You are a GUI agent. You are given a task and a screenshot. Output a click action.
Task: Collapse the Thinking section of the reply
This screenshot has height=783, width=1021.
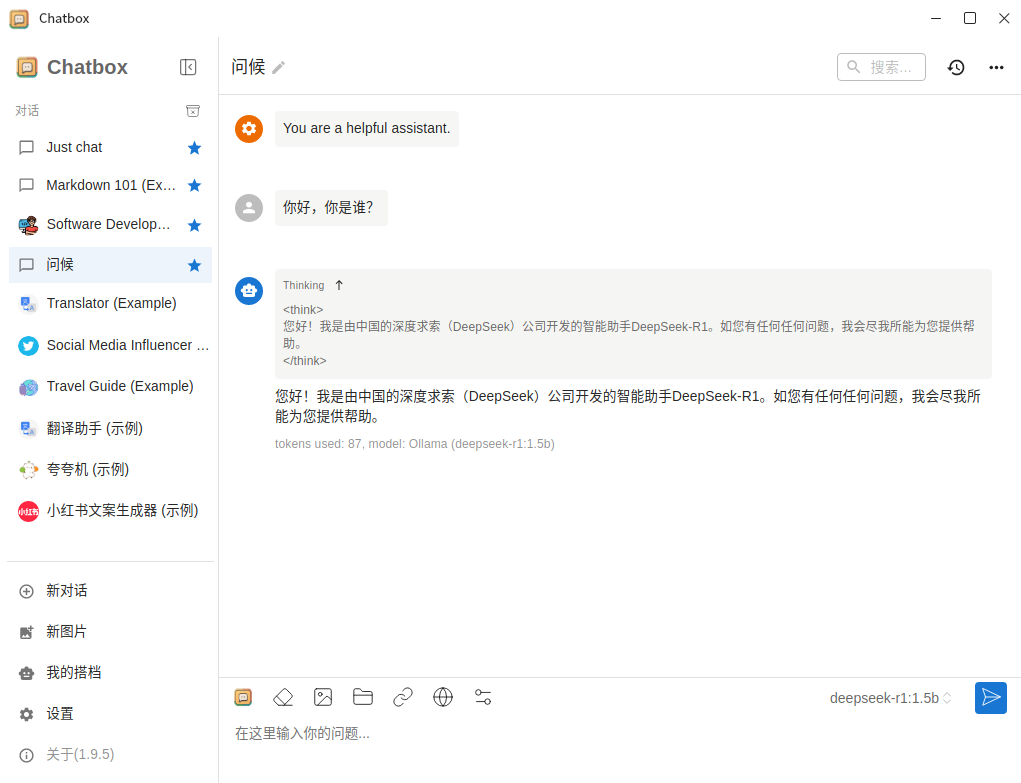pos(337,285)
